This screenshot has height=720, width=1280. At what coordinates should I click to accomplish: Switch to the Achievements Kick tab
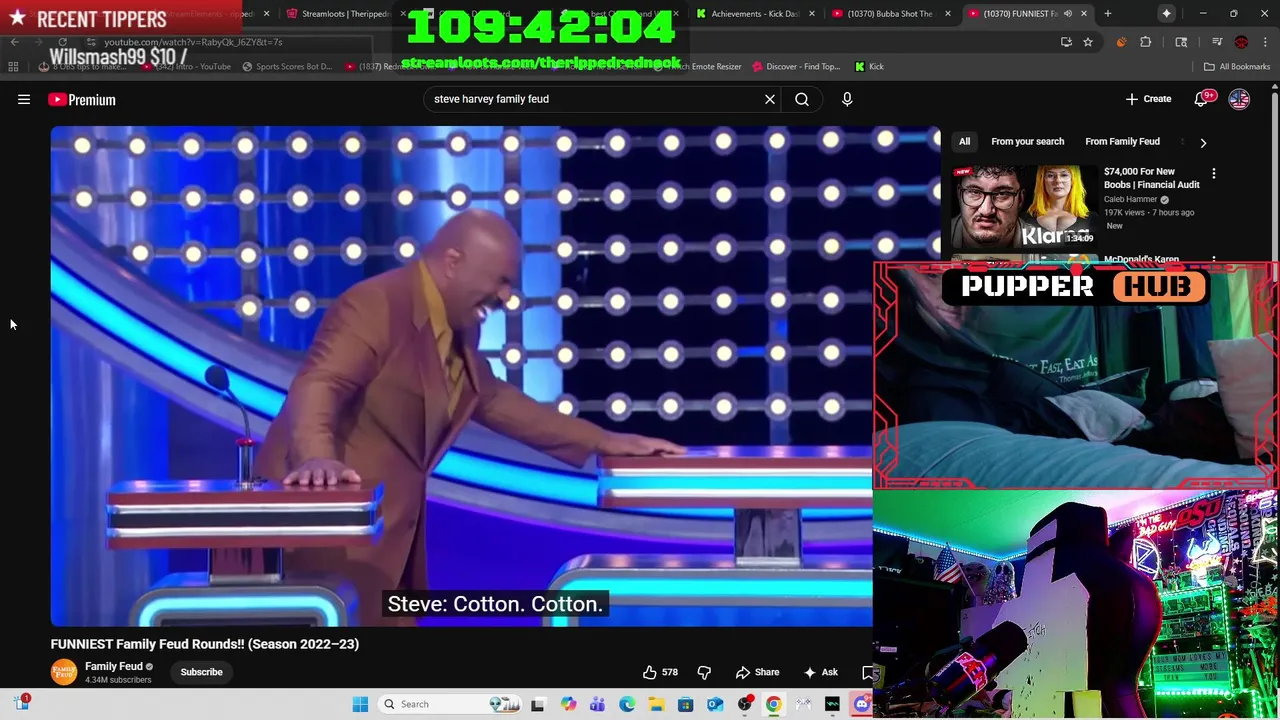[755, 13]
